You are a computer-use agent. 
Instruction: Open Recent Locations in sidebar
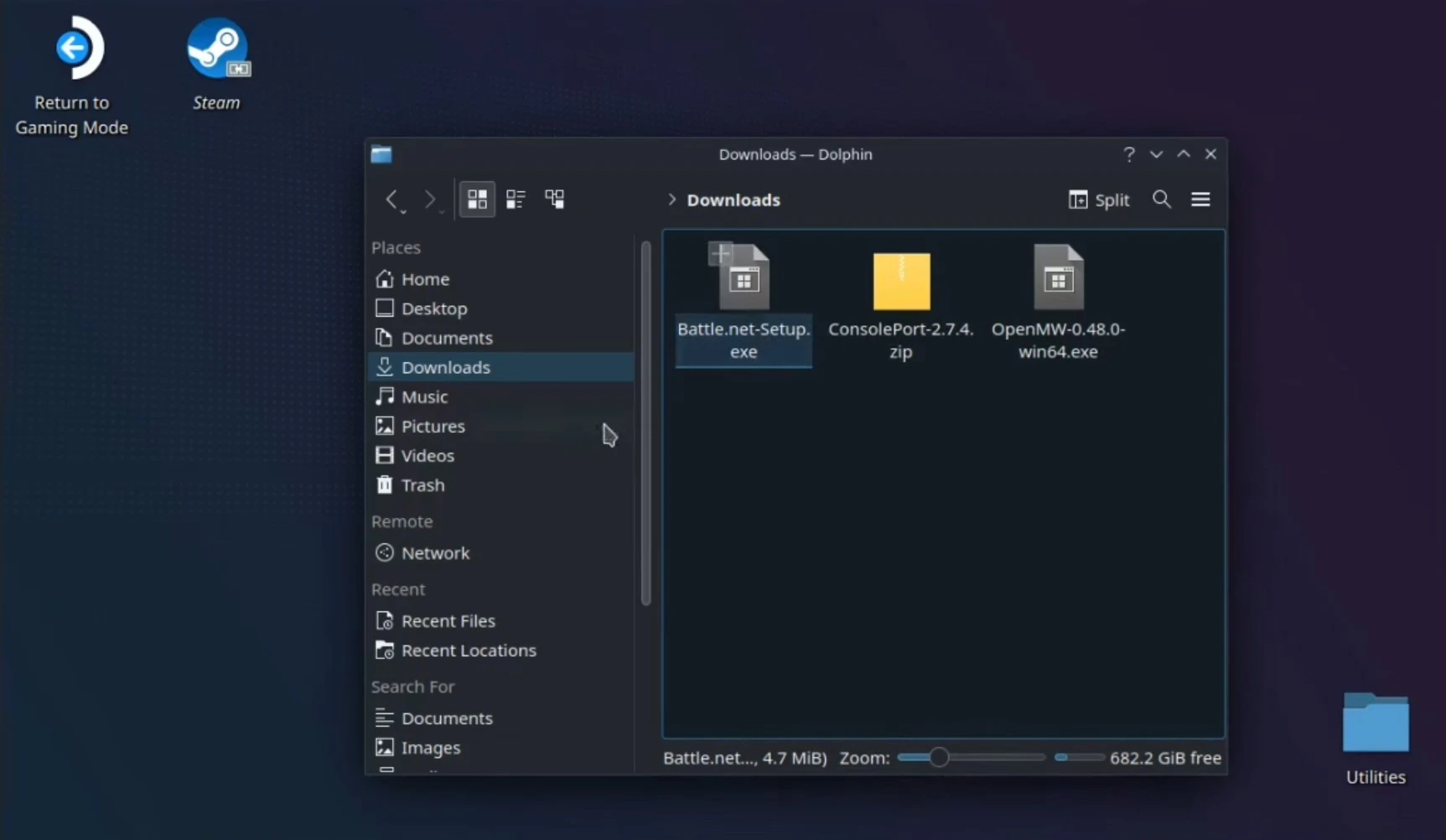click(x=500, y=651)
